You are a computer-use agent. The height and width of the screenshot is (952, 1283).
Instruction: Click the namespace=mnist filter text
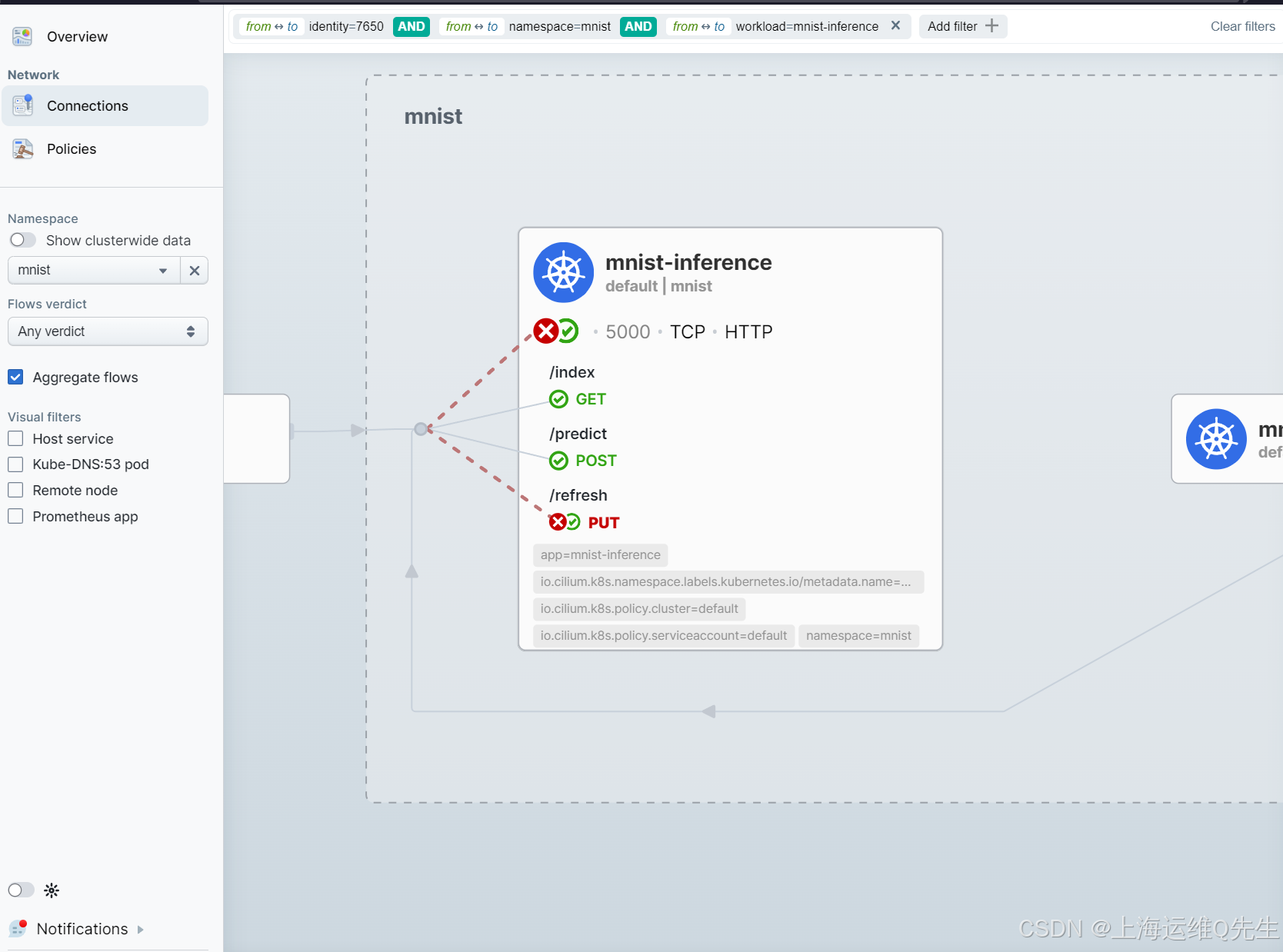[x=560, y=26]
